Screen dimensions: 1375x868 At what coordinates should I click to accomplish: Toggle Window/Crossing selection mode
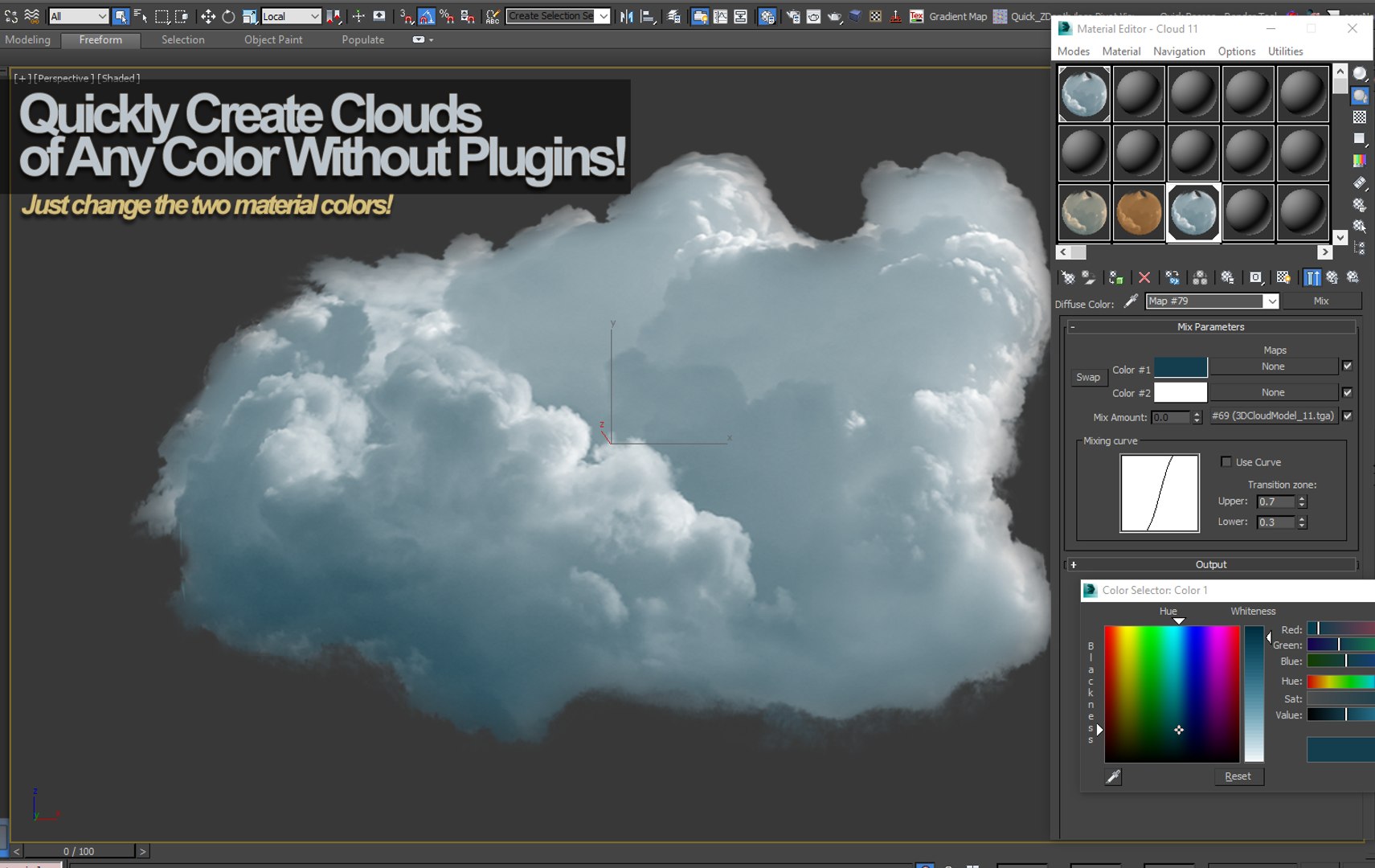click(x=182, y=16)
